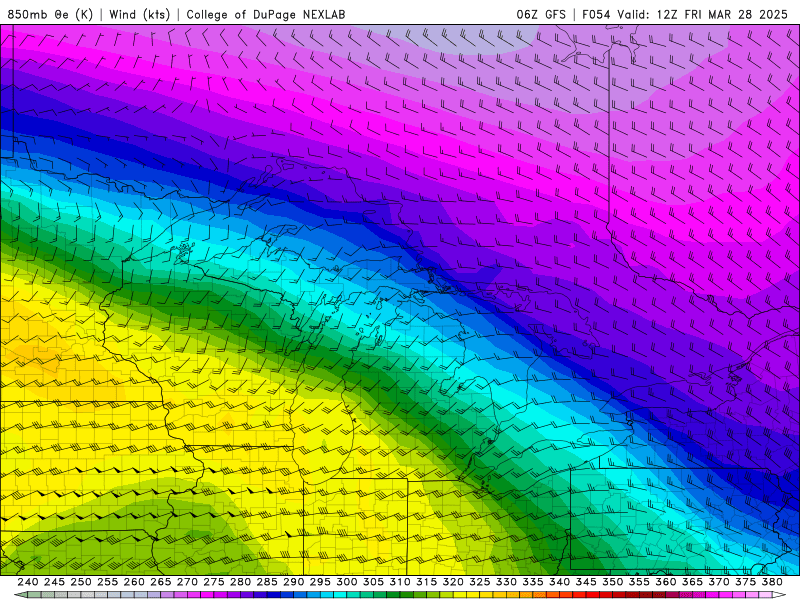Select the 250 legend value
800x600 pixels.
(x=81, y=582)
